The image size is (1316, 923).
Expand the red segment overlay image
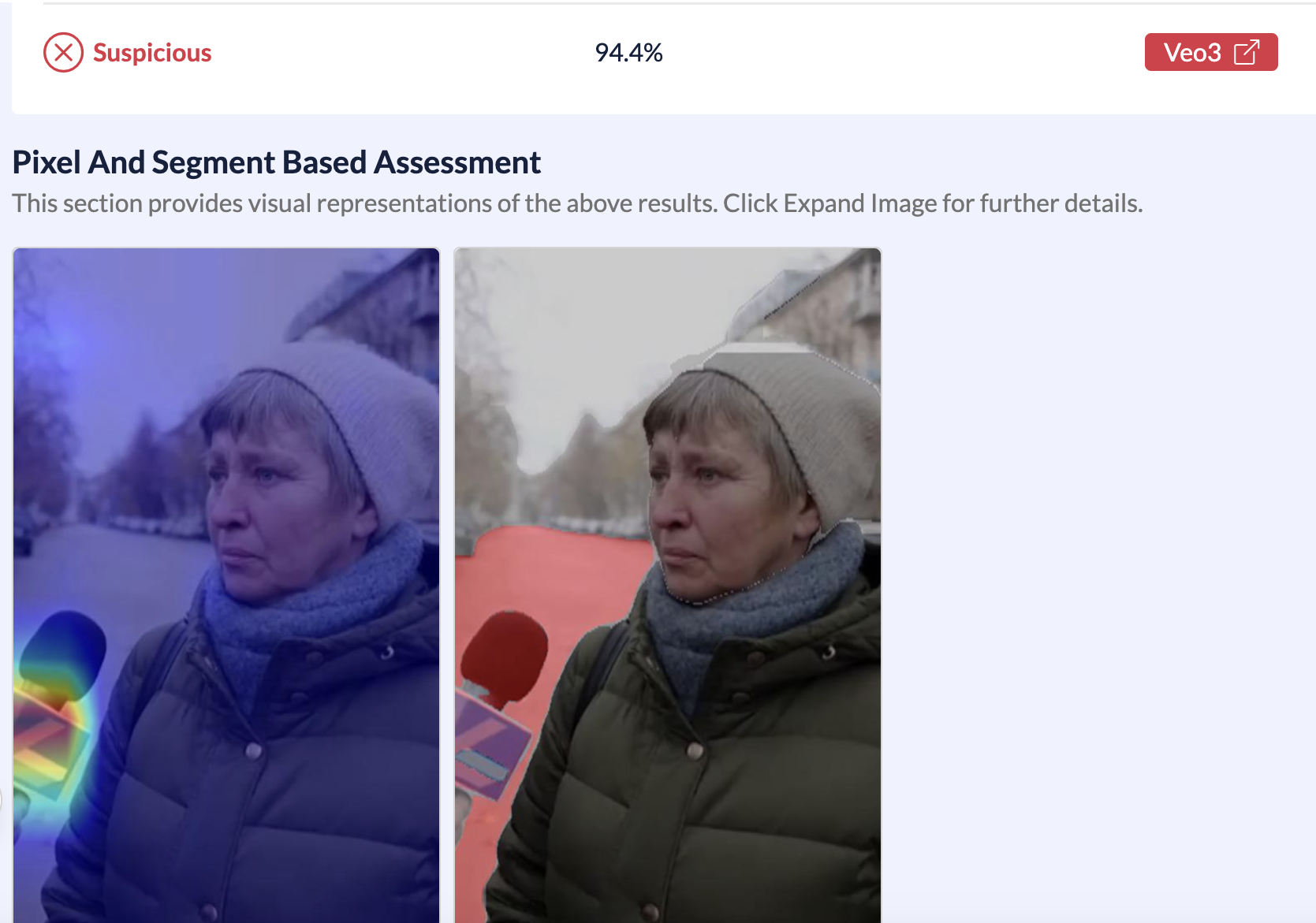click(668, 585)
